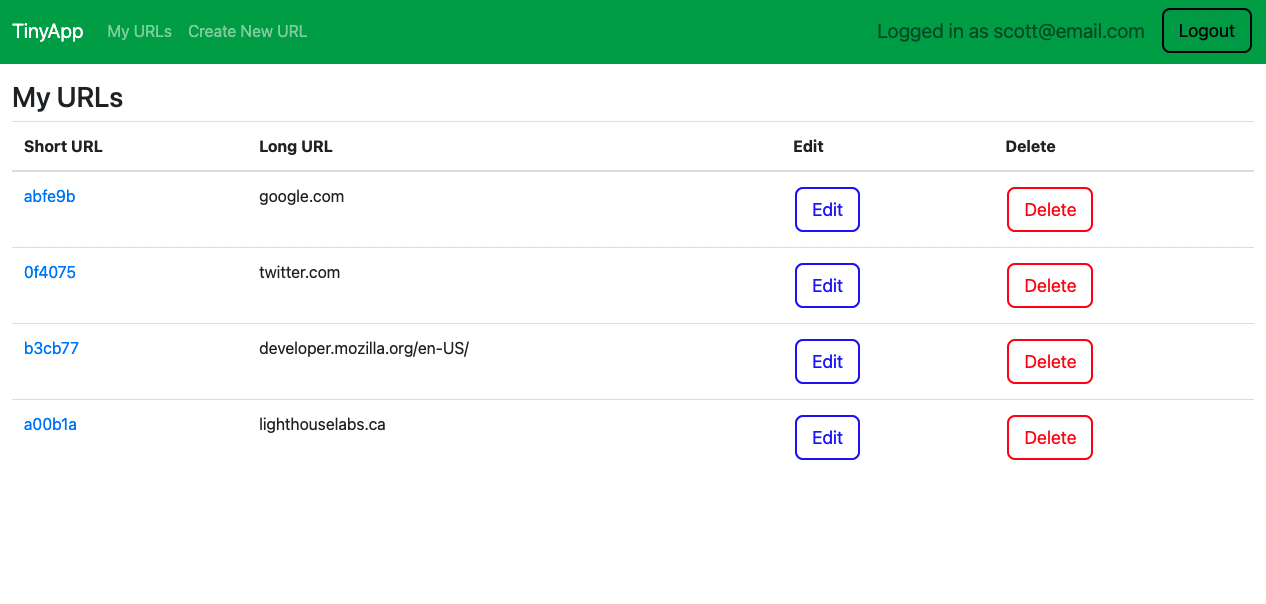Select Create New URL in navigation
The height and width of the screenshot is (604, 1266).
[247, 31]
